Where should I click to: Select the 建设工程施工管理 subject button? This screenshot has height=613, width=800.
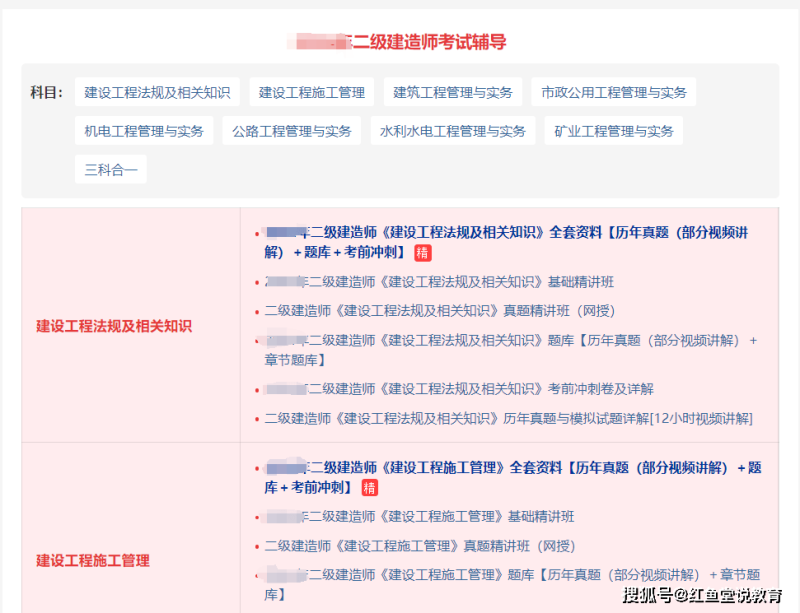[313, 91]
